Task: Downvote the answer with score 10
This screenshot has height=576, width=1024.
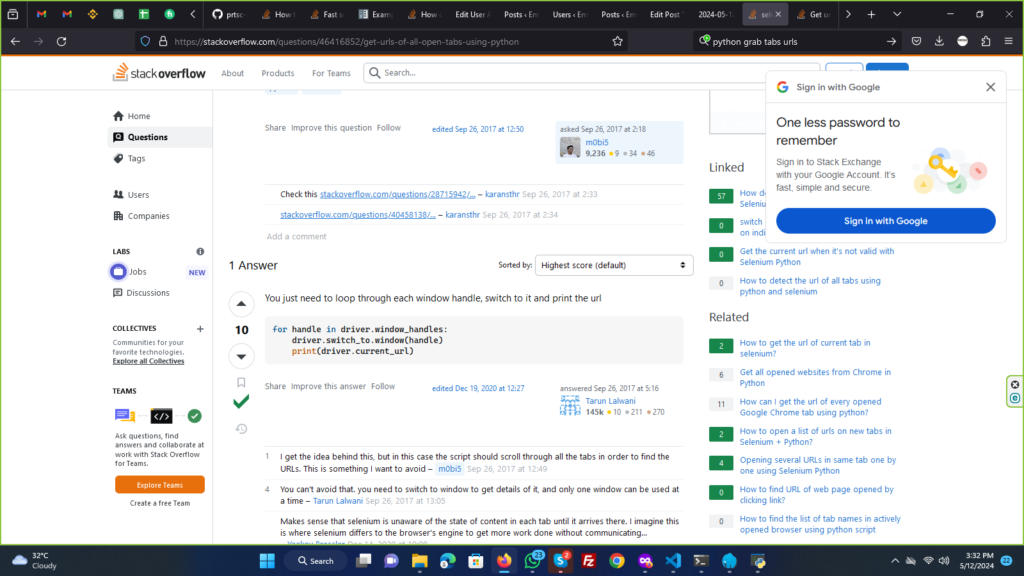Action: pyautogui.click(x=241, y=356)
